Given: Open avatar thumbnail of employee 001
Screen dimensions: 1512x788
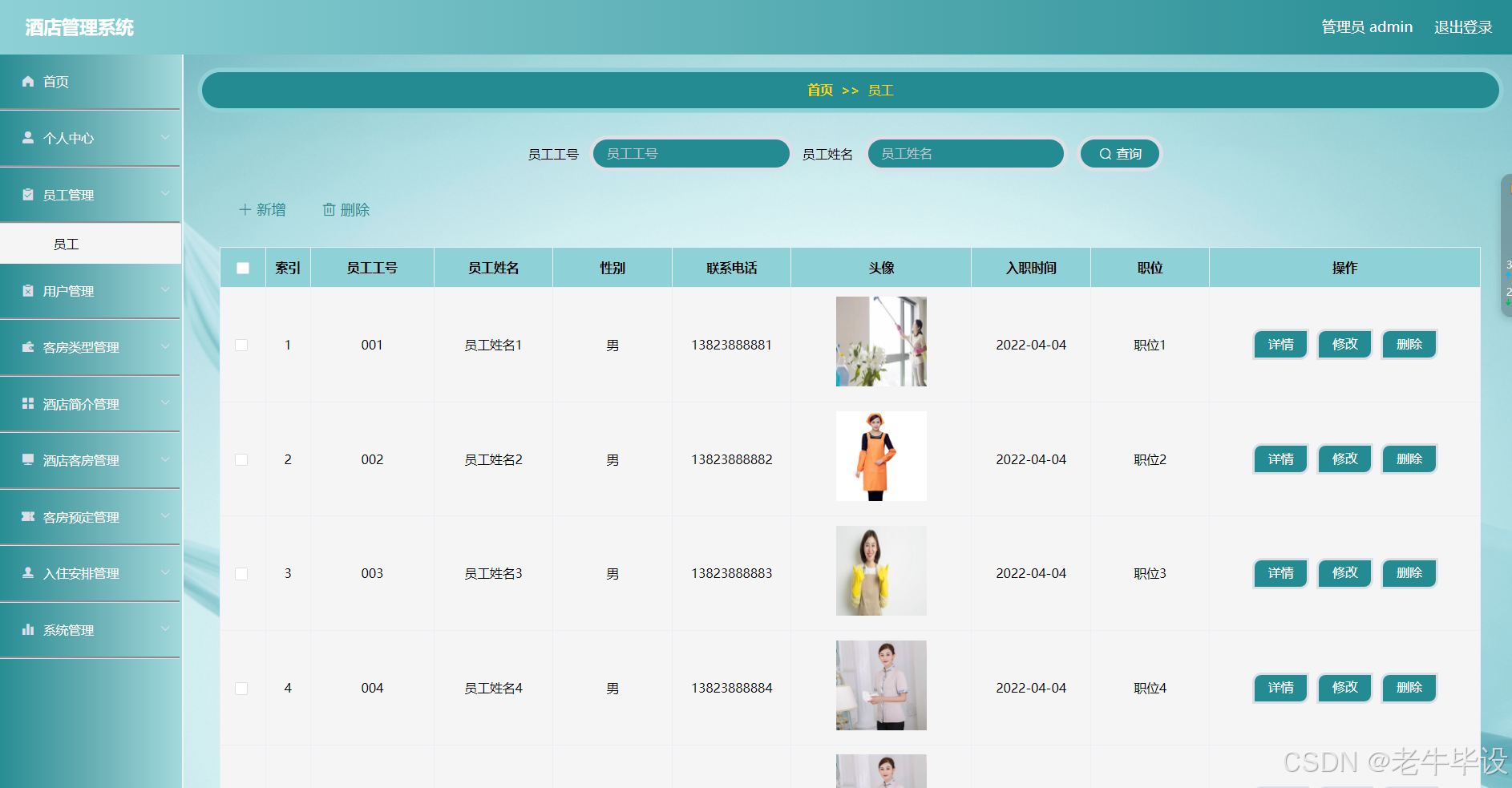Looking at the screenshot, I should pos(881,341).
